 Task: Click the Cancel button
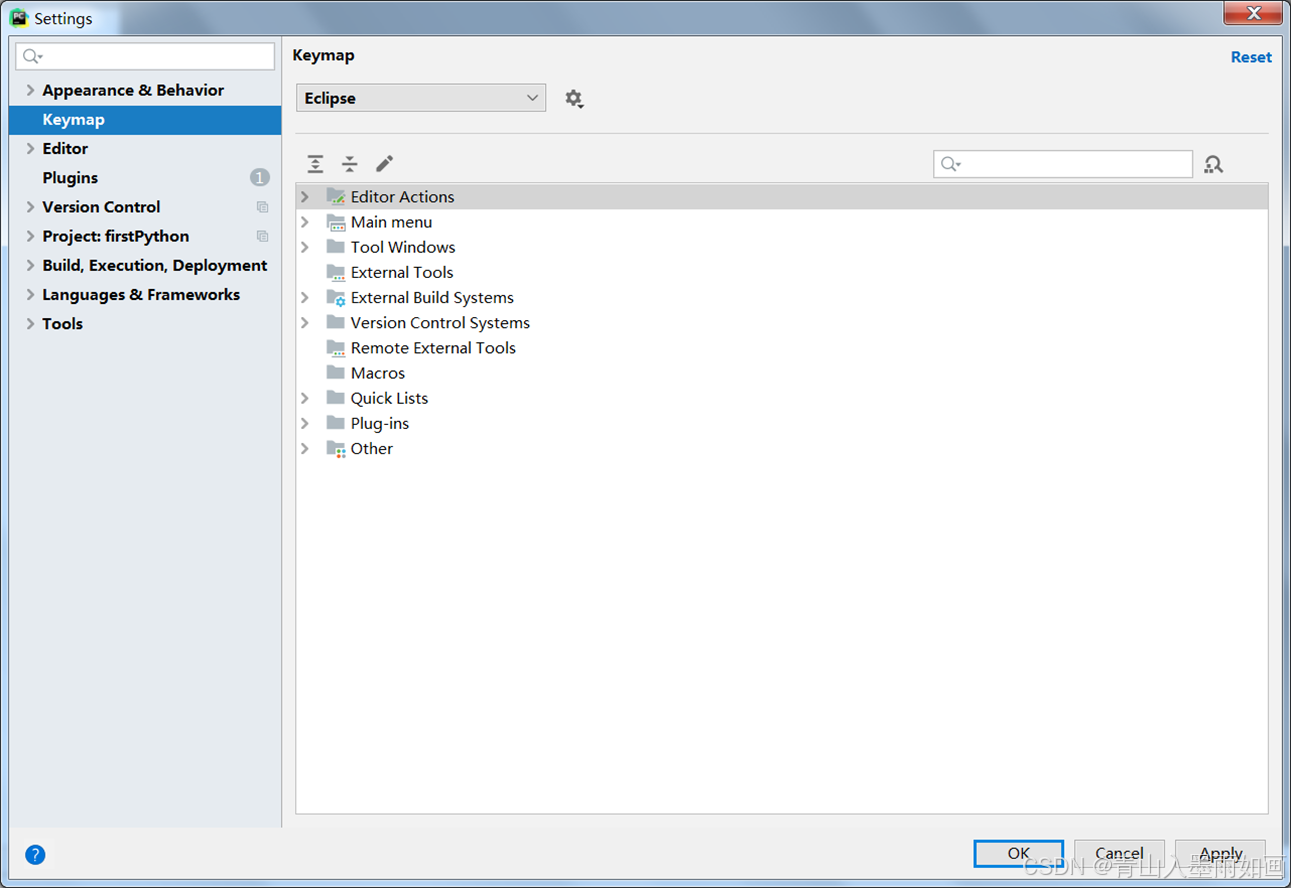(1119, 853)
